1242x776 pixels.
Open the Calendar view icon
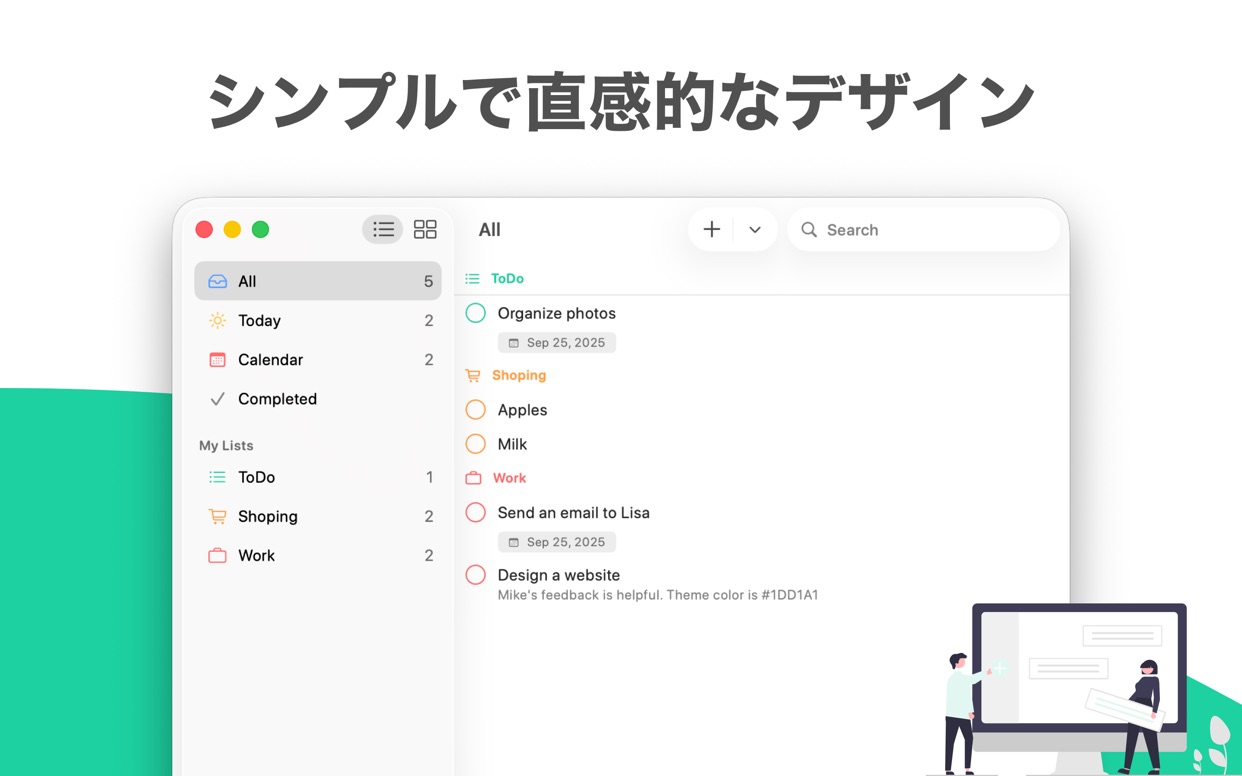(x=217, y=359)
